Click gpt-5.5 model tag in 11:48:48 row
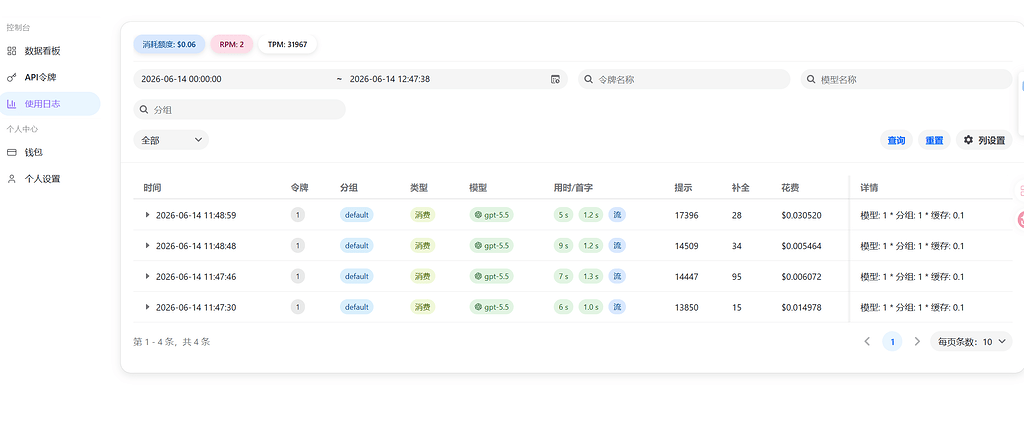This screenshot has height=440, width=1024. 491,245
